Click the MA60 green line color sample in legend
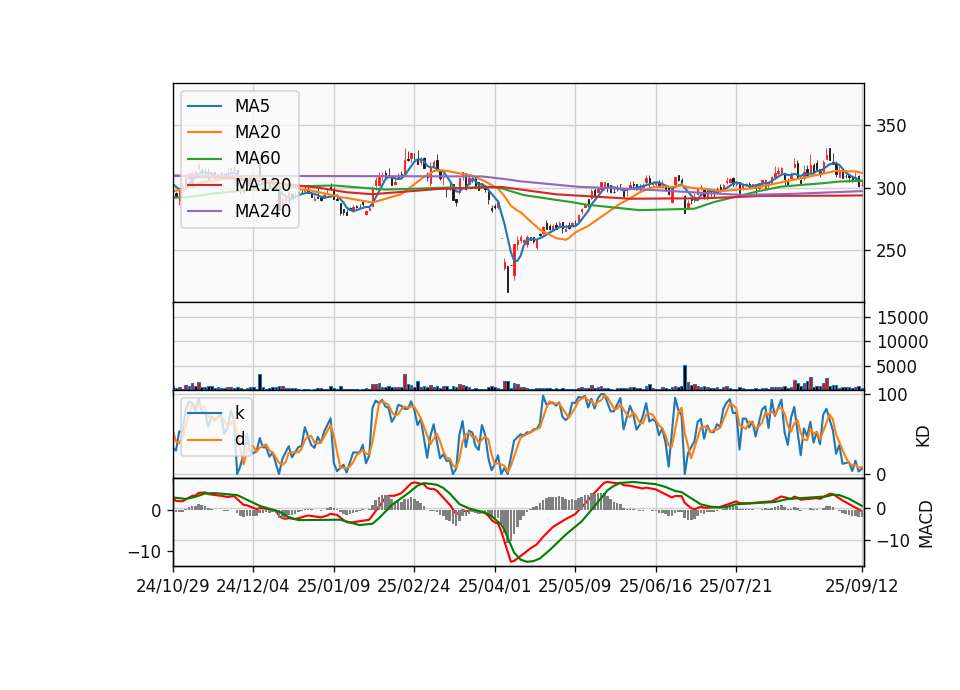Screen dimensions: 960x690 coord(204,158)
